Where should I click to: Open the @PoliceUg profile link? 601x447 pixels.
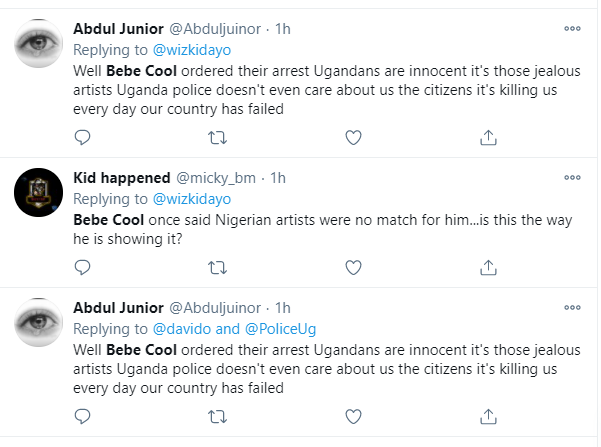pos(264,328)
